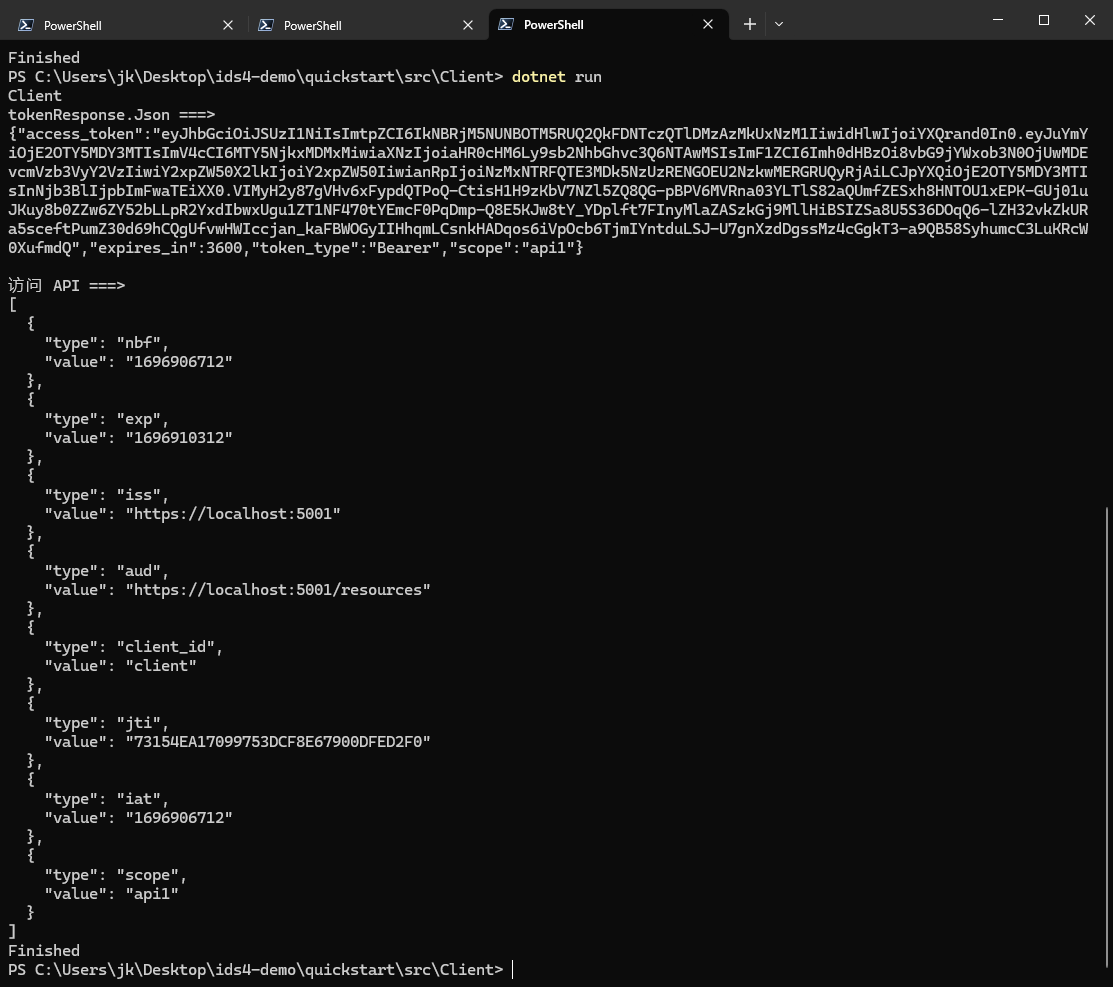Image resolution: width=1113 pixels, height=987 pixels.
Task: Click the last 'Finished' line above bottom prompt
Action: click(x=44, y=951)
